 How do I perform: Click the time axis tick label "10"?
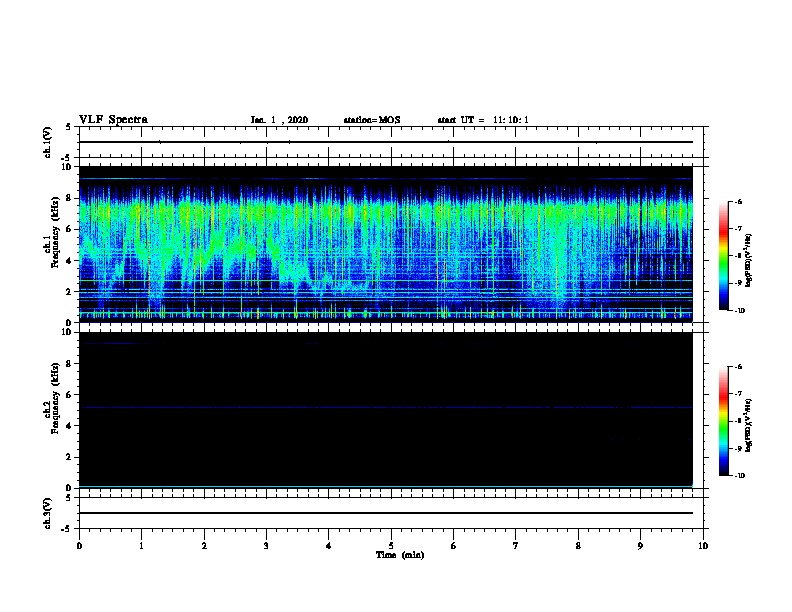[x=703, y=546]
